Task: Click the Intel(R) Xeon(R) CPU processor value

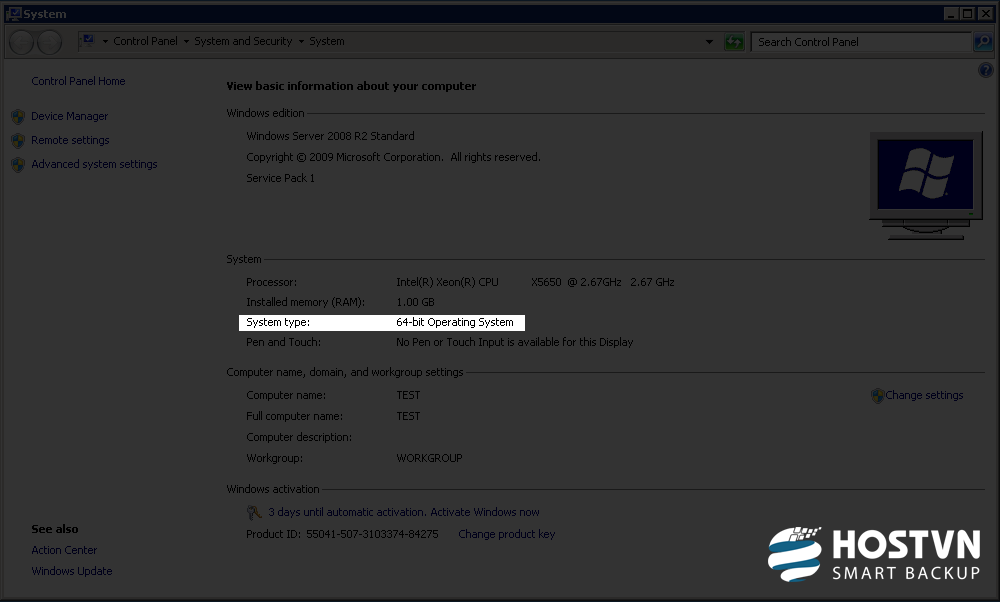Action: pyautogui.click(x=535, y=282)
